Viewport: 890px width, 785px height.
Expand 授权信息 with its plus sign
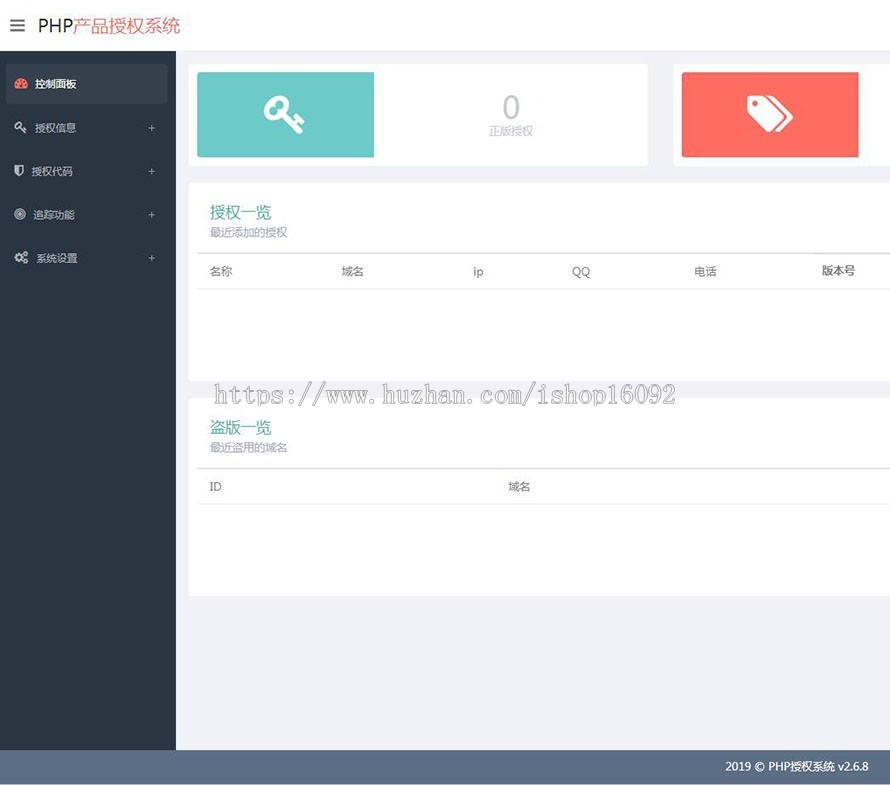(x=152, y=128)
